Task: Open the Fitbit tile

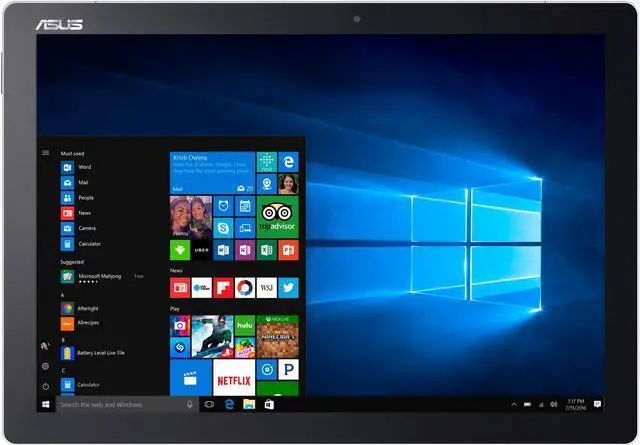Action: pos(267,162)
